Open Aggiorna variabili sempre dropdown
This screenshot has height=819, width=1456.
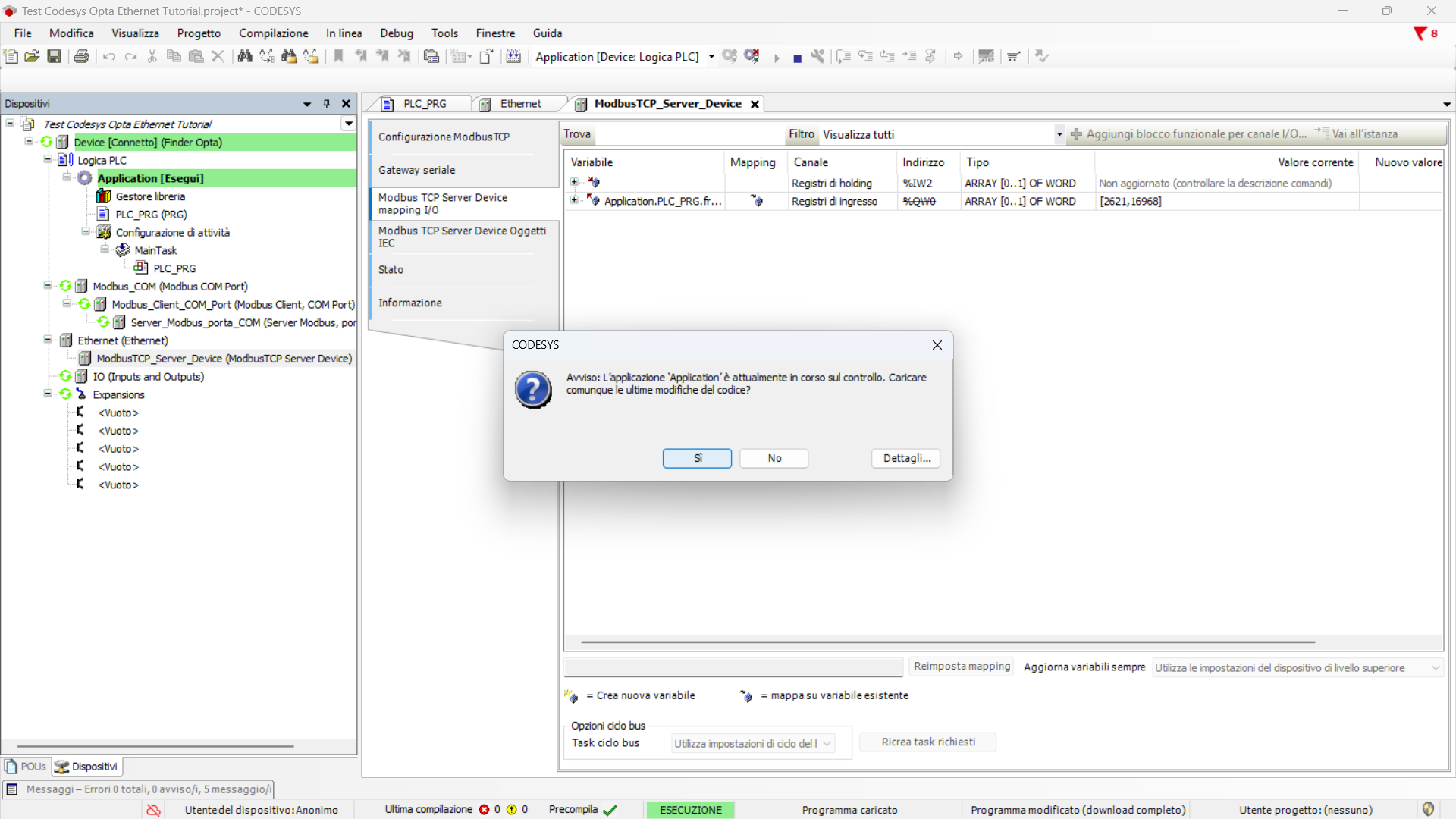(x=1297, y=667)
